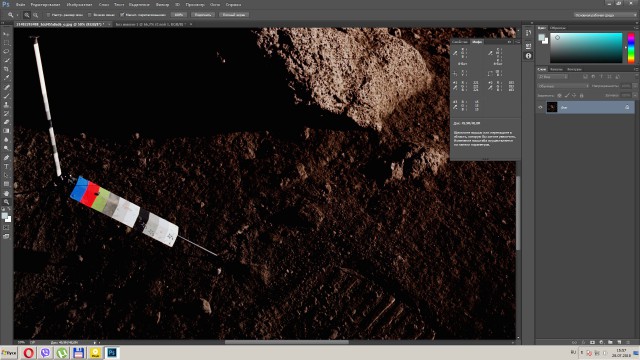Uncheck the ticked scrubby zoom checkbox
Screen dimensions: 640x360
tap(122, 15)
